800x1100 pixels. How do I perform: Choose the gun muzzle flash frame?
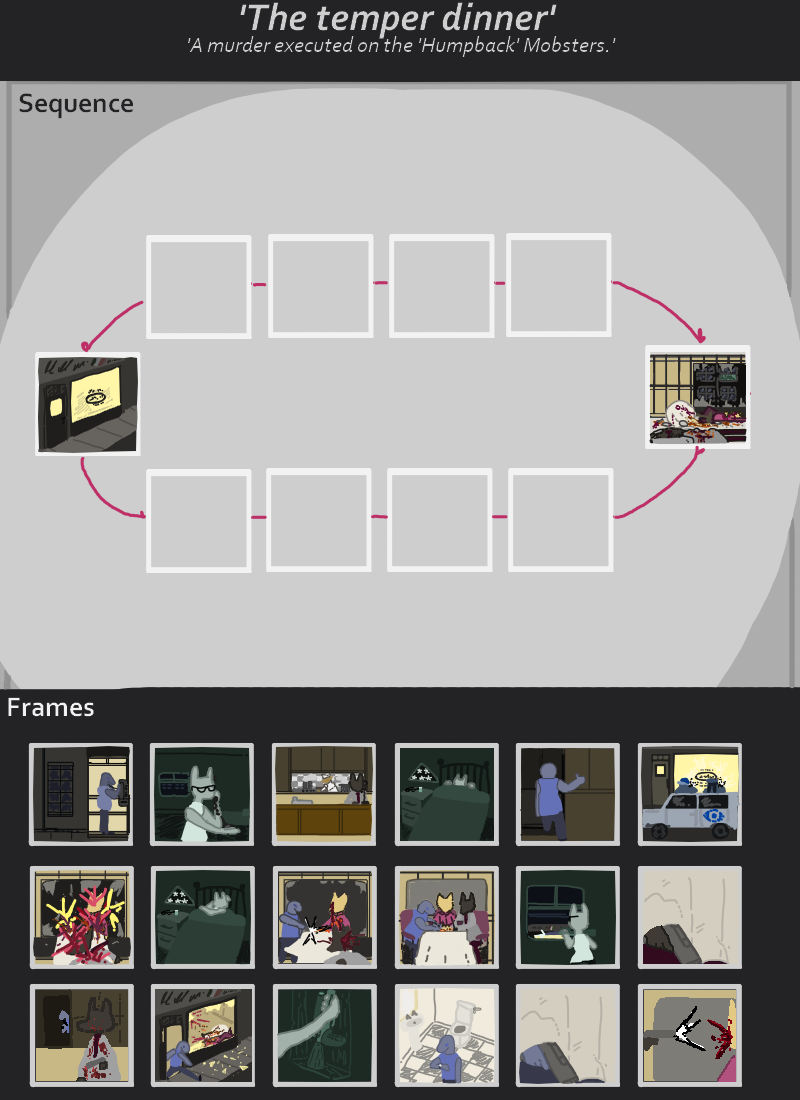click(690, 1035)
